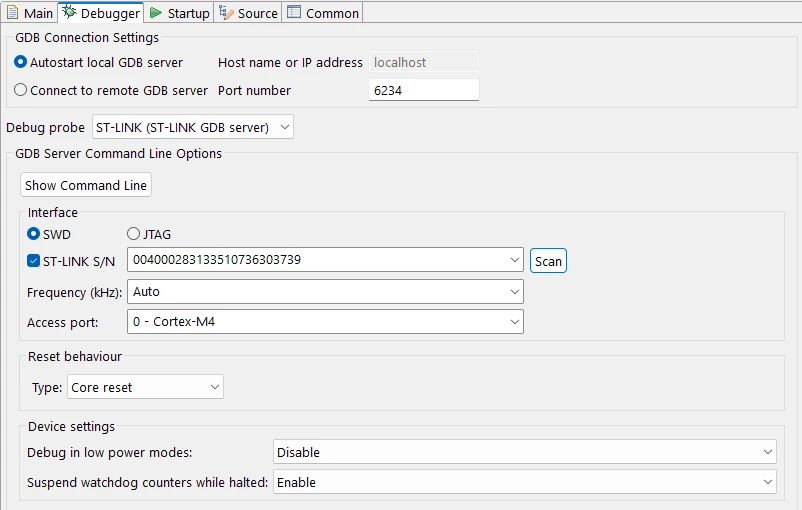
Task: Click the Access port label
Action: click(x=62, y=323)
